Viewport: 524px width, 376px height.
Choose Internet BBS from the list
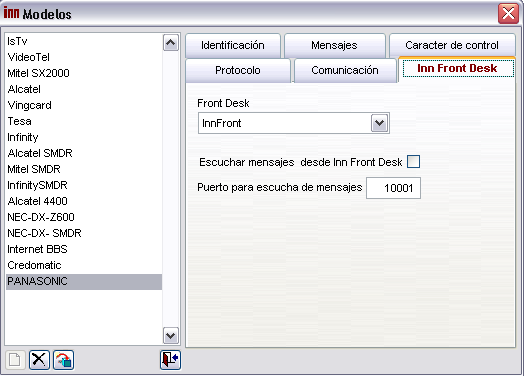coord(84,250)
